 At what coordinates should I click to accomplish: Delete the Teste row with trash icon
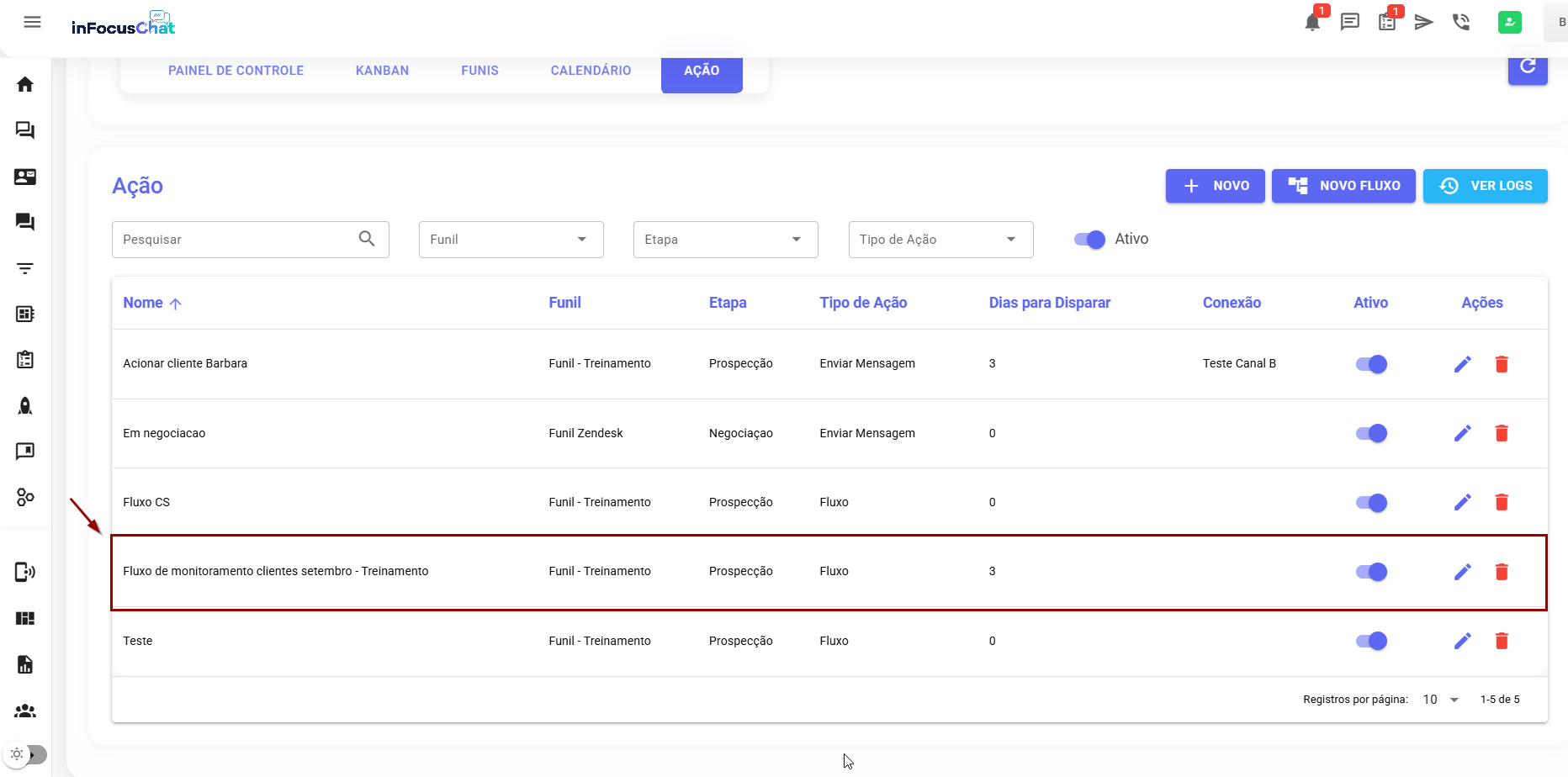pos(1501,641)
